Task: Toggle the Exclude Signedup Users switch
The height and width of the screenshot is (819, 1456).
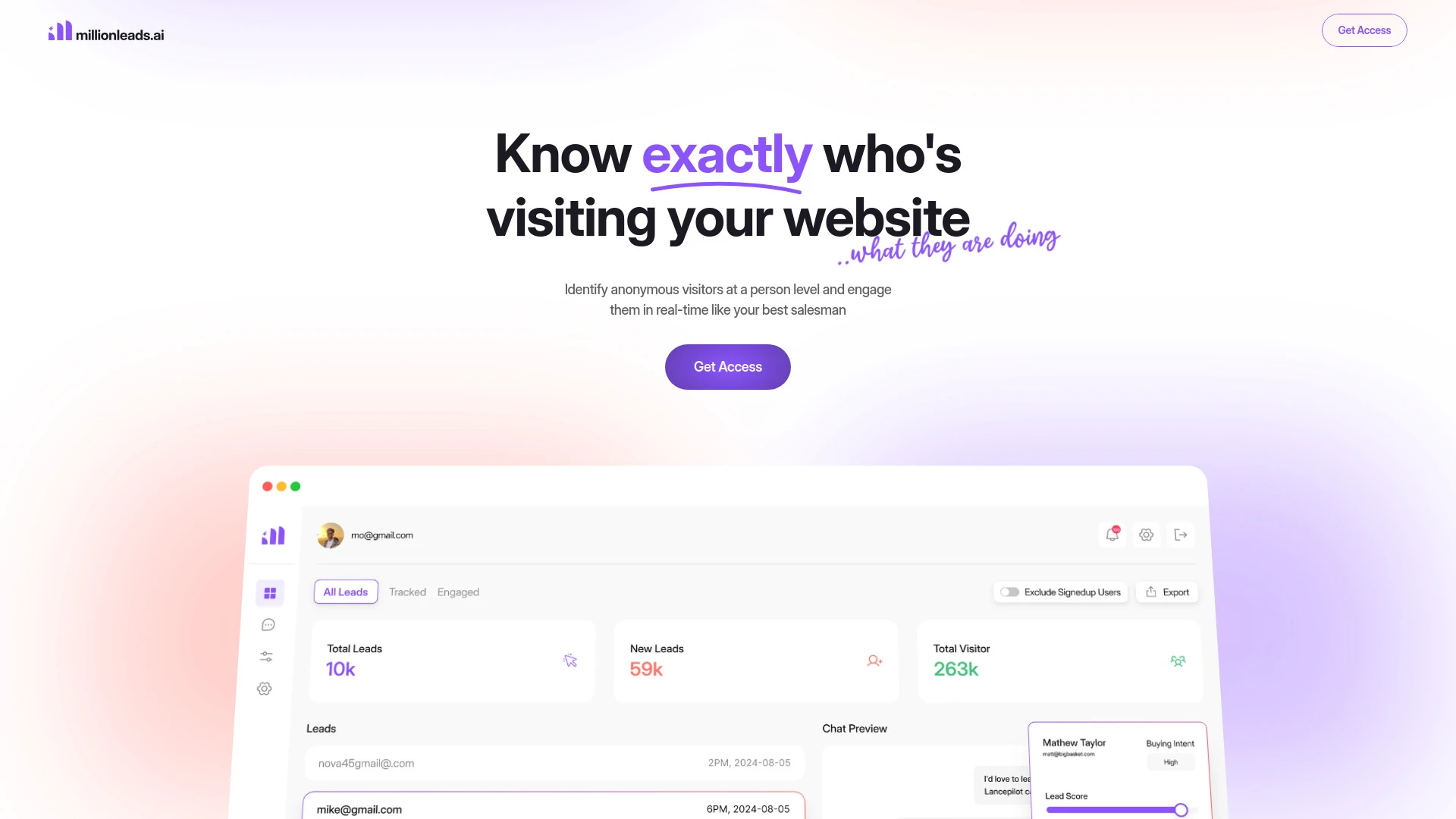Action: coord(1009,591)
